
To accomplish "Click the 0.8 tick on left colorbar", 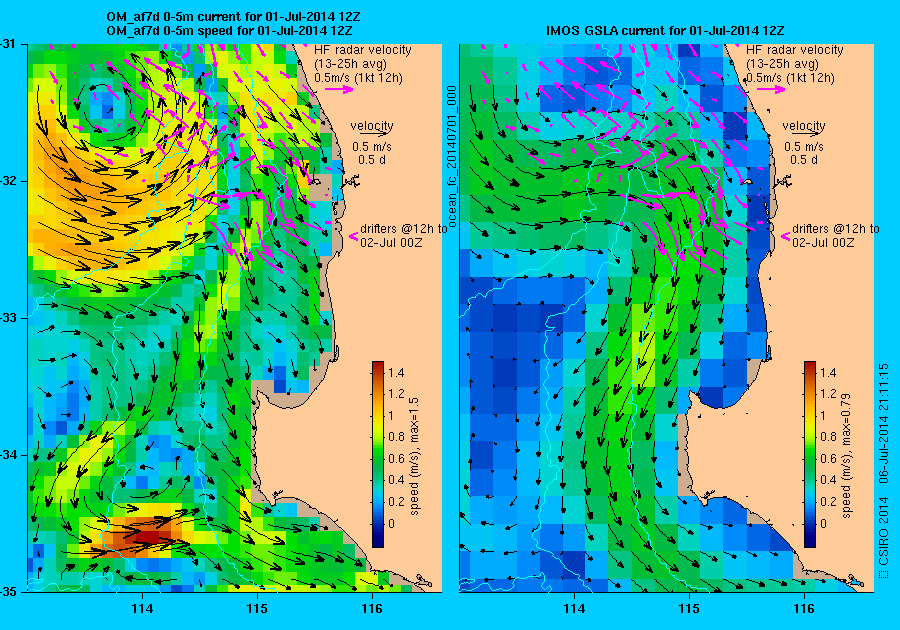I will click(396, 437).
